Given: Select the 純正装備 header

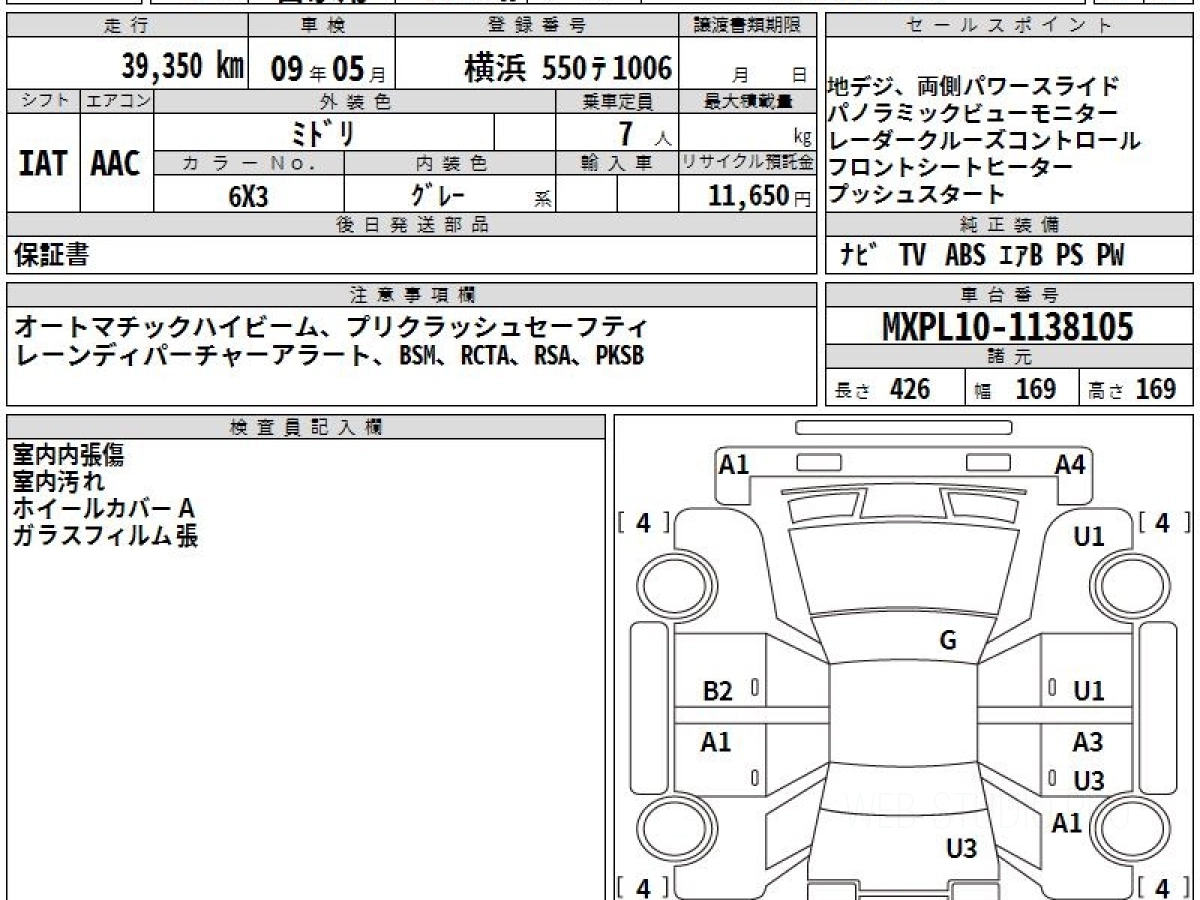Looking at the screenshot, I should click(x=1009, y=225).
